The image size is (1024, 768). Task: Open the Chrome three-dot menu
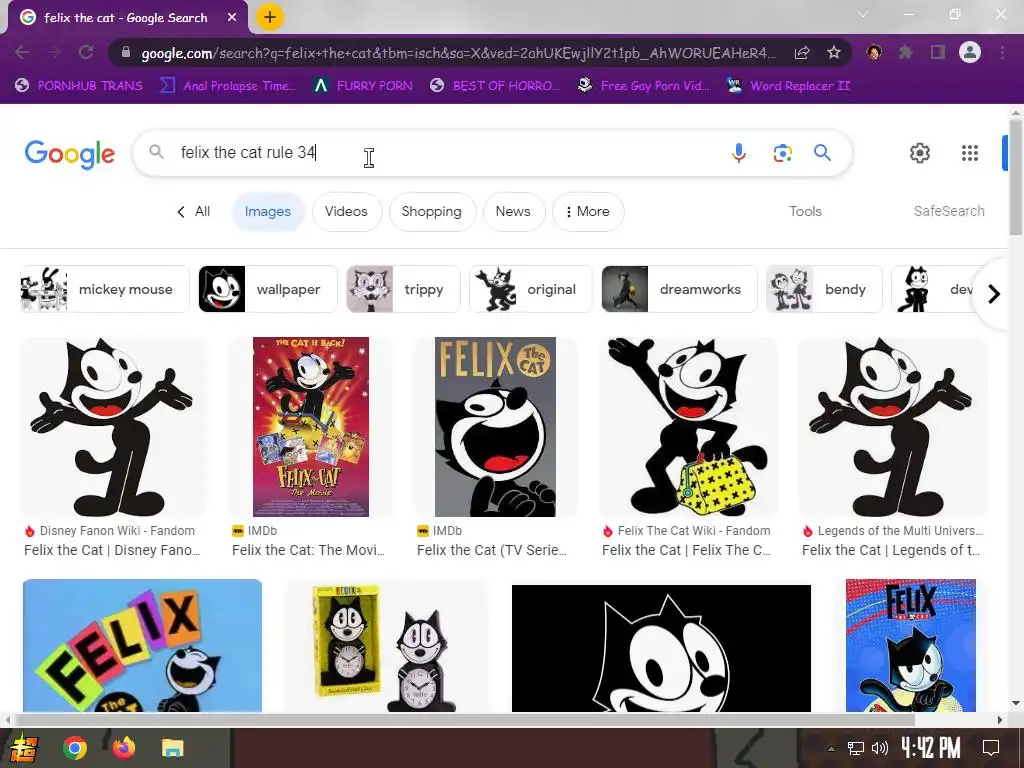(1002, 53)
